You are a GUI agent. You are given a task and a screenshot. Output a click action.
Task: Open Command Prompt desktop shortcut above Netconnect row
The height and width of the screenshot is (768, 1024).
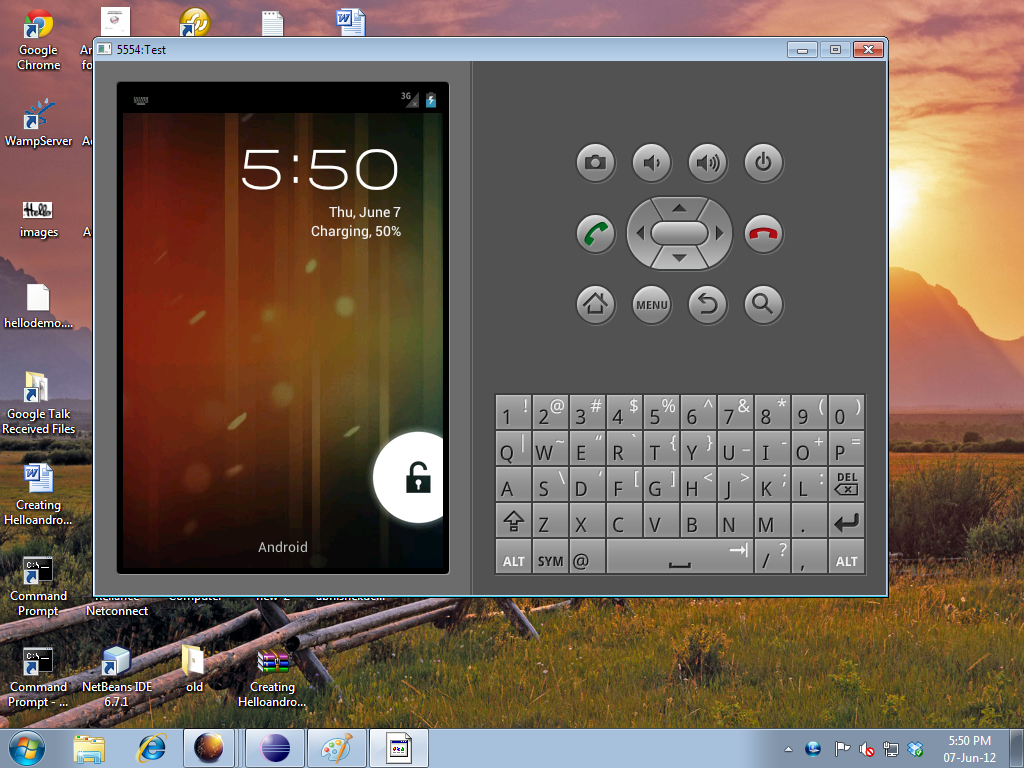tap(38, 586)
